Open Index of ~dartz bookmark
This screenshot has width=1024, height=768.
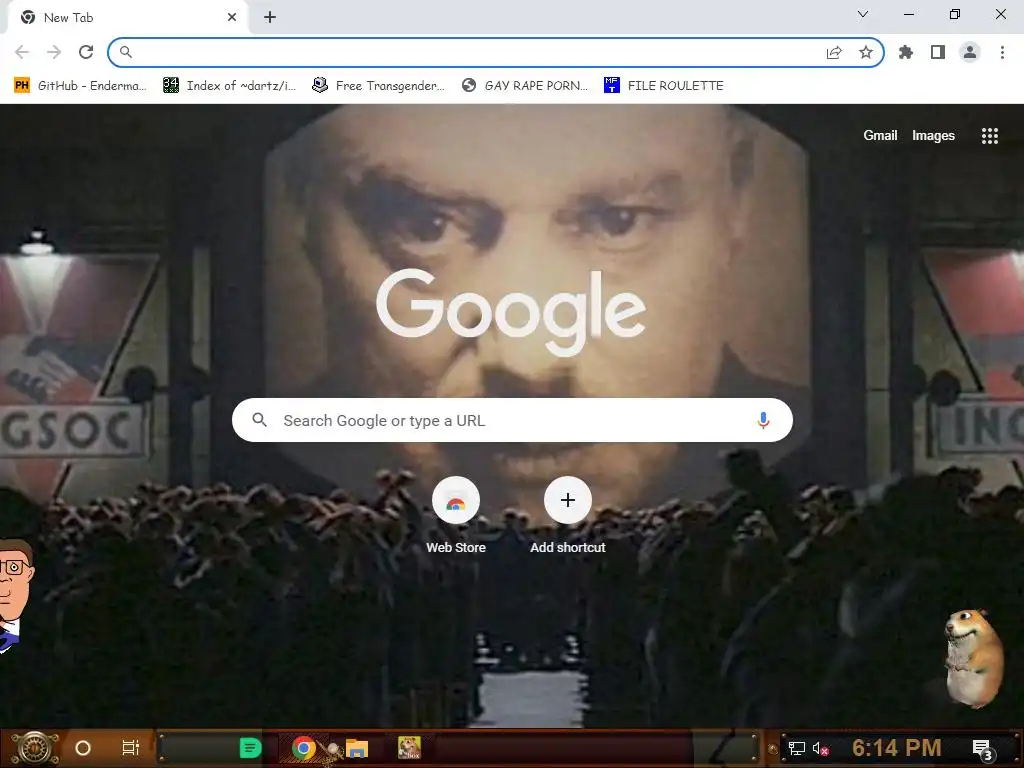[229, 86]
